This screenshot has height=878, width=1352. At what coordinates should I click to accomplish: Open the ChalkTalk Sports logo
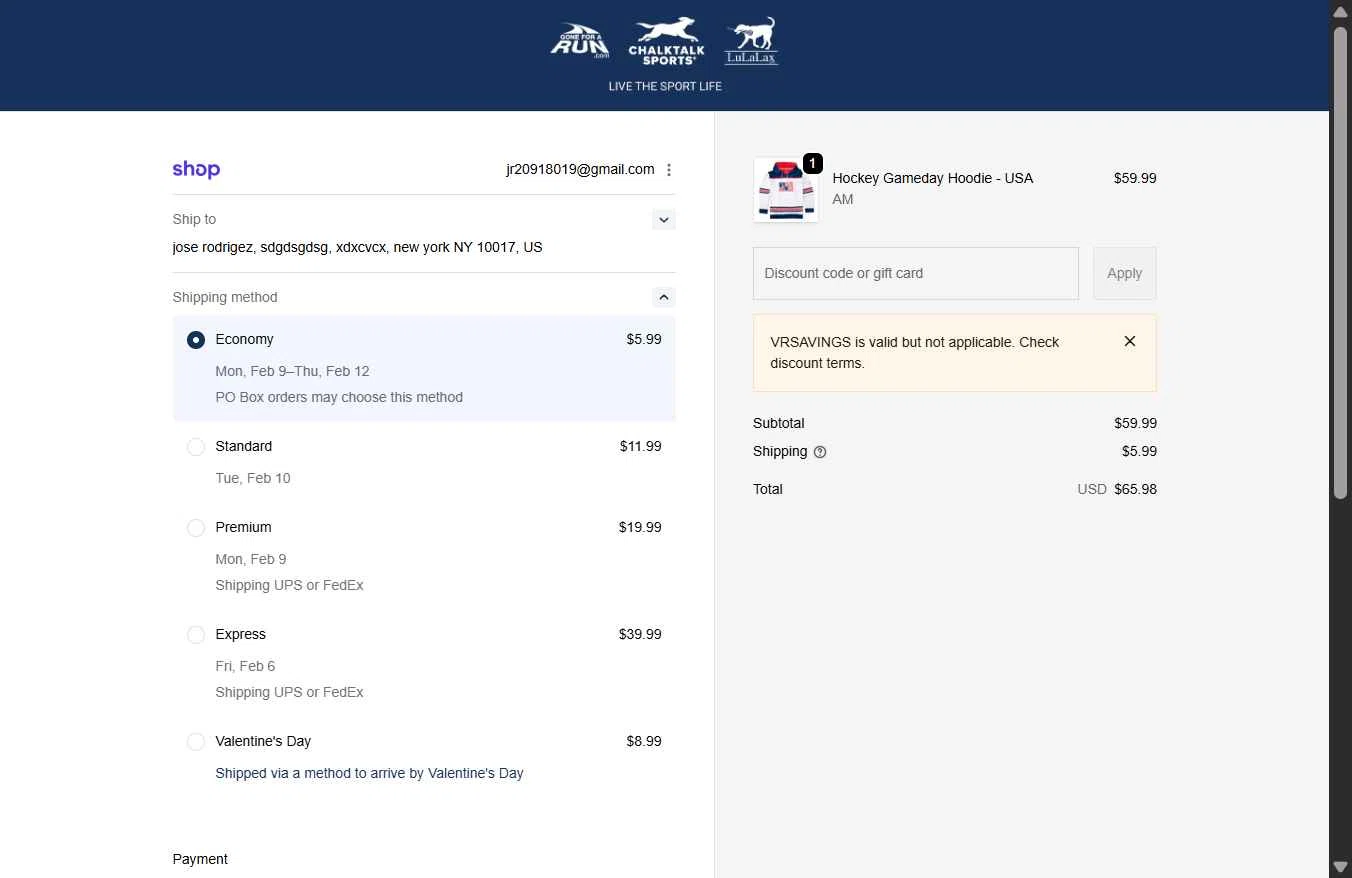tap(666, 41)
